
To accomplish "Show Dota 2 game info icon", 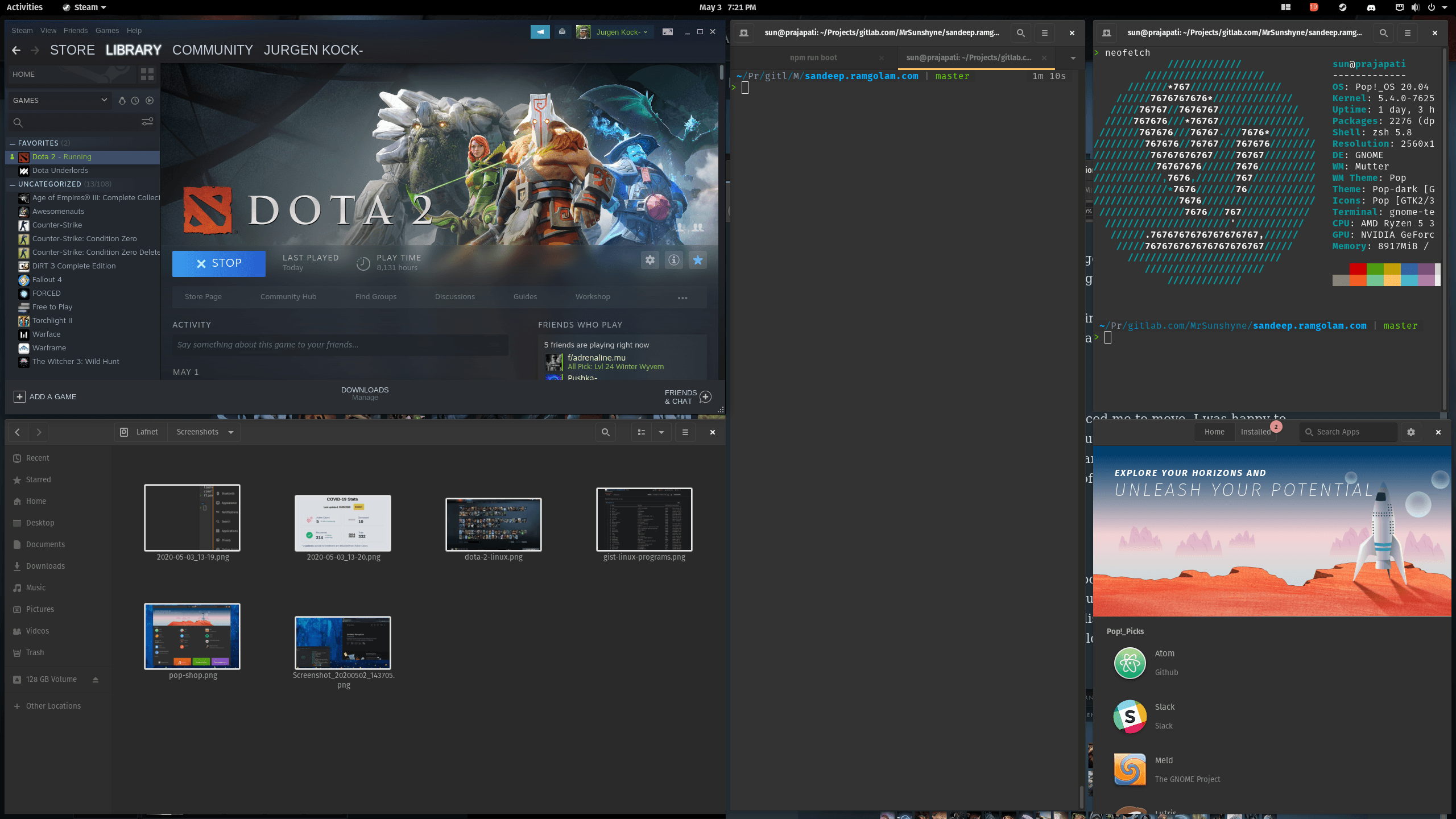I will pyautogui.click(x=673, y=260).
